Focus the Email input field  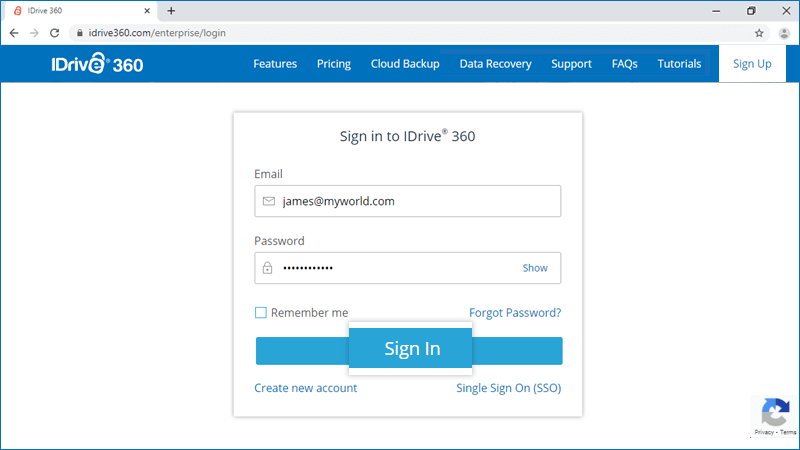point(408,201)
